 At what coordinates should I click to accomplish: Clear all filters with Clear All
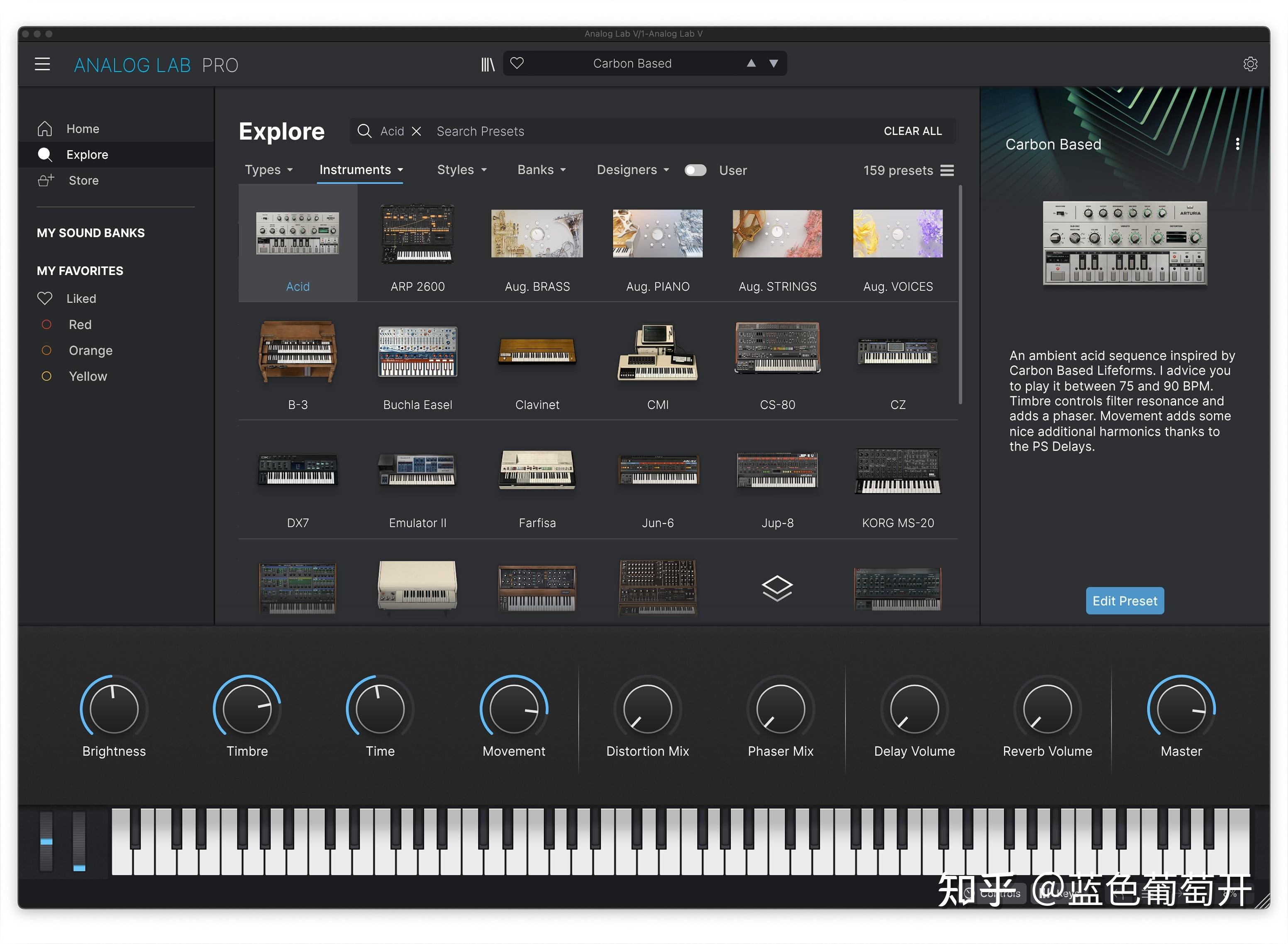[x=912, y=131]
